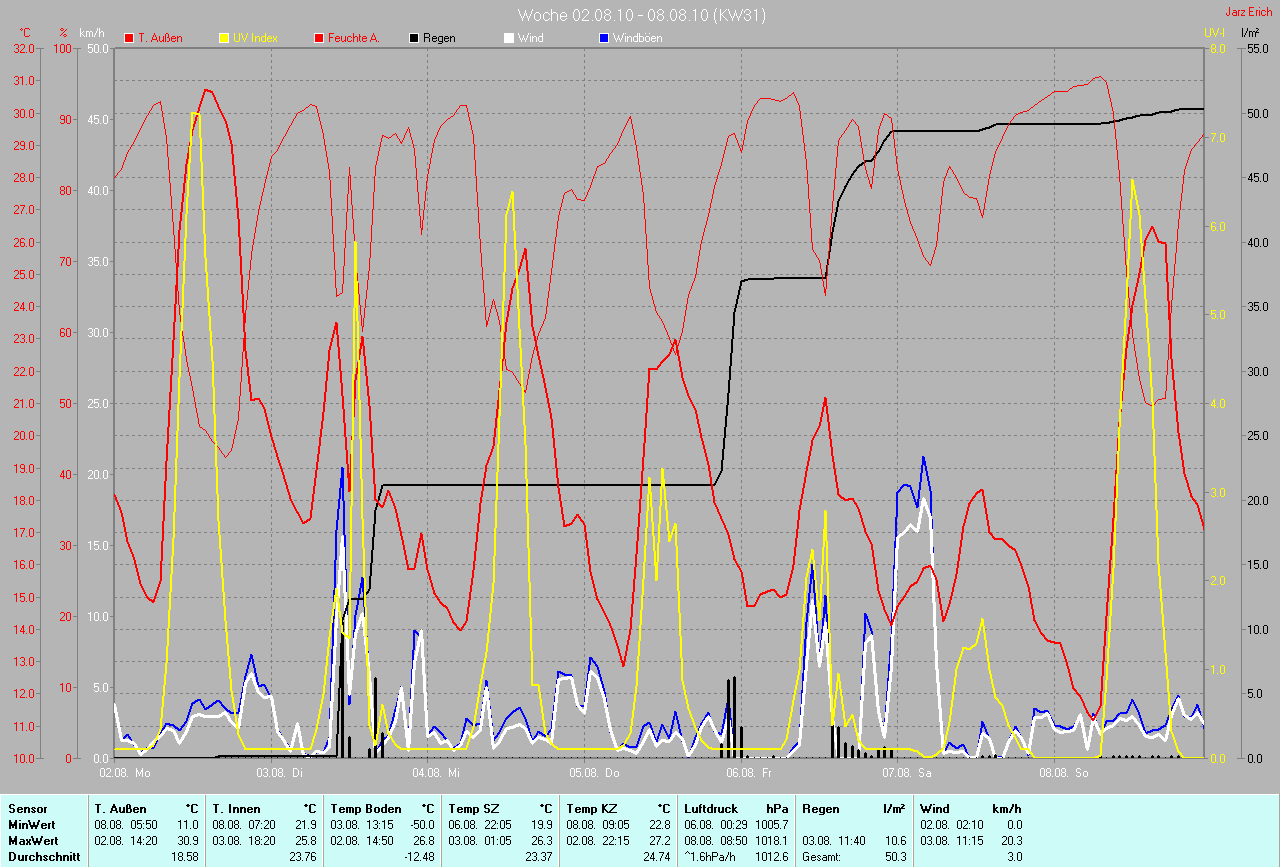Click the black Regen legend swatch
The image size is (1280, 867).
[x=415, y=38]
